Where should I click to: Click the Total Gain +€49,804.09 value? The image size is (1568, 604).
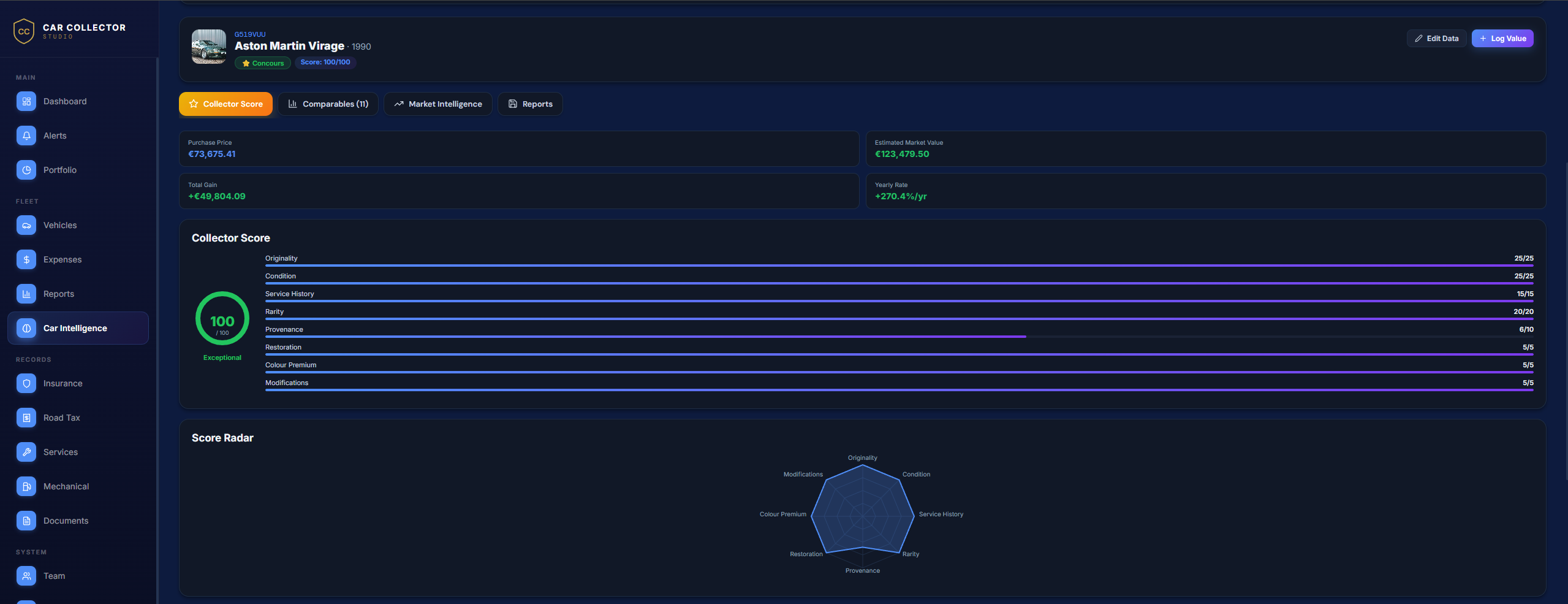[217, 196]
